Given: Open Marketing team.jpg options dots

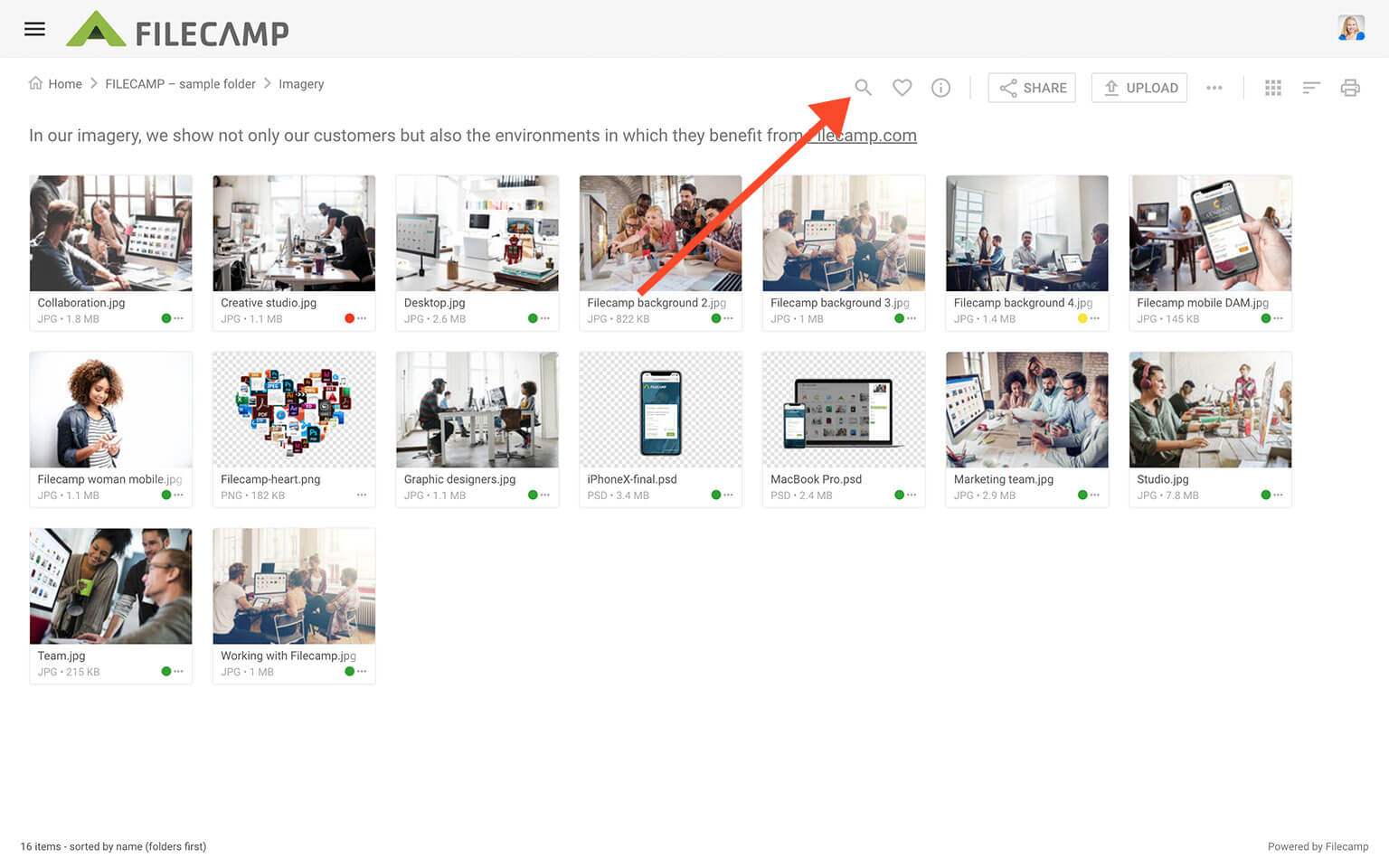Looking at the screenshot, I should coord(1095,495).
